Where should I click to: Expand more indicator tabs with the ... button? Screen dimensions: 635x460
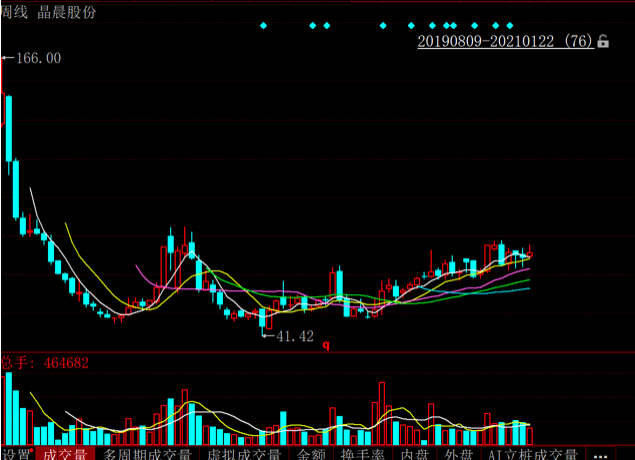[600, 455]
